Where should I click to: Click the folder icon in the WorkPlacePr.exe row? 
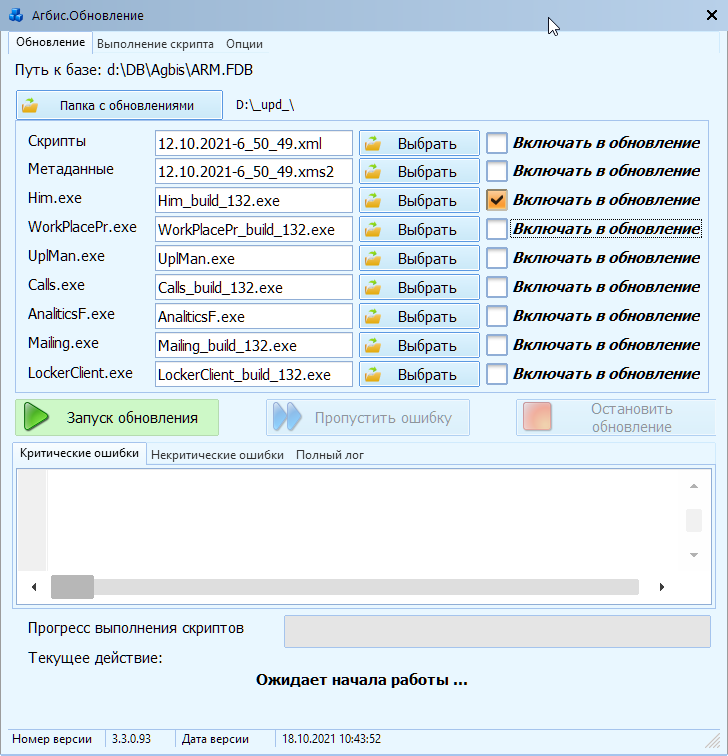[x=373, y=230]
